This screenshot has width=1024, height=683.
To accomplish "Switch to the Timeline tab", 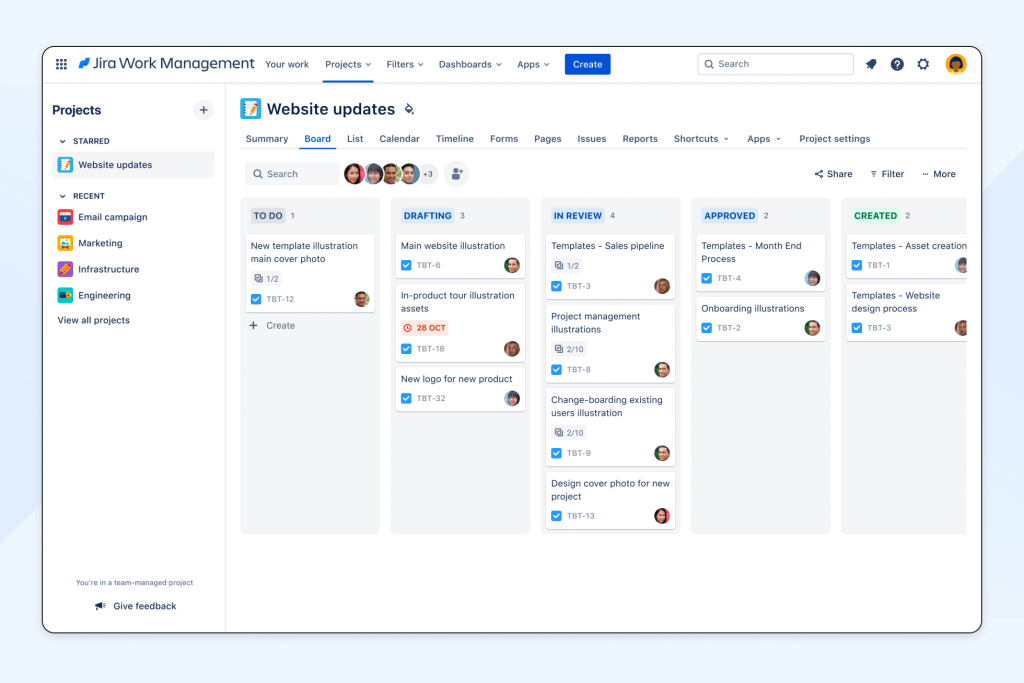I will (454, 139).
